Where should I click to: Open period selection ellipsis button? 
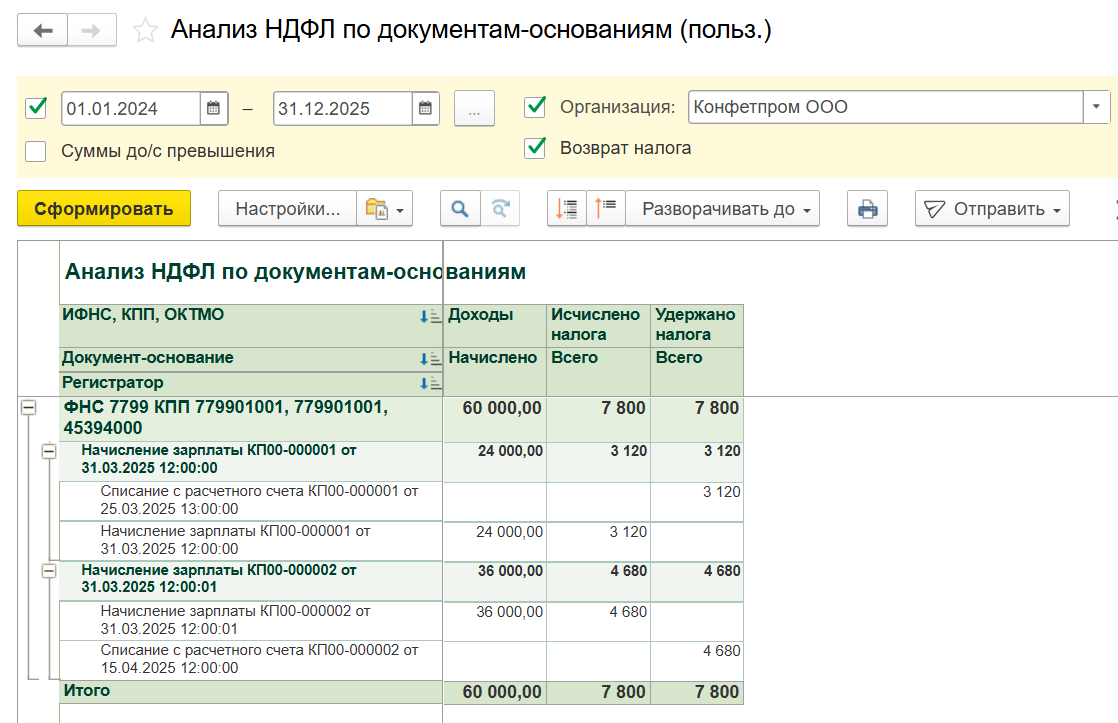(474, 108)
